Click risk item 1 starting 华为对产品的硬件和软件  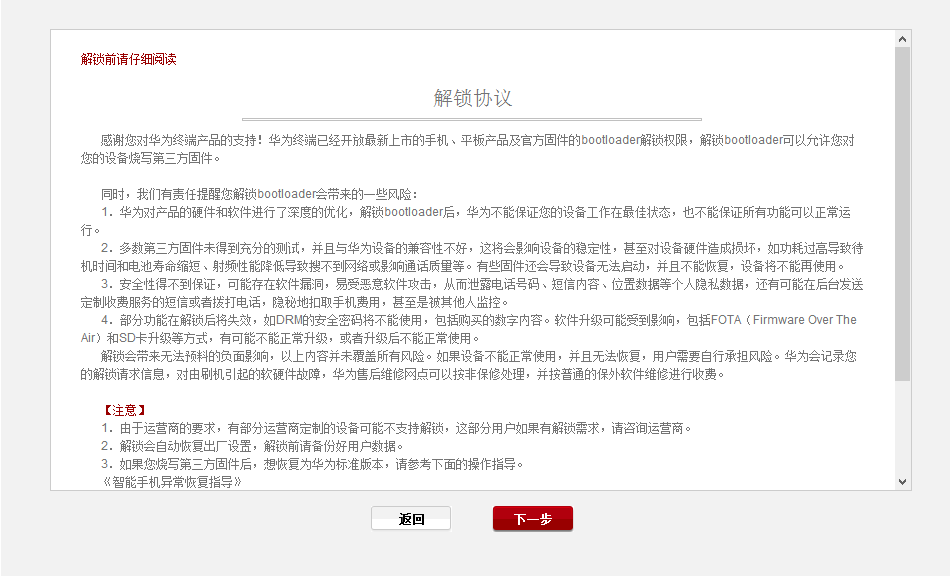point(465,221)
